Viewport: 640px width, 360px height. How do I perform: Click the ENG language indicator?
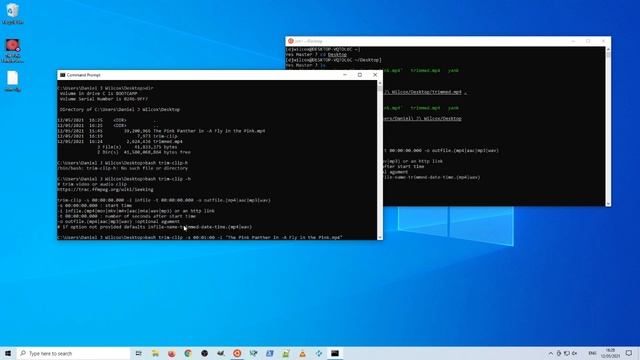592,353
